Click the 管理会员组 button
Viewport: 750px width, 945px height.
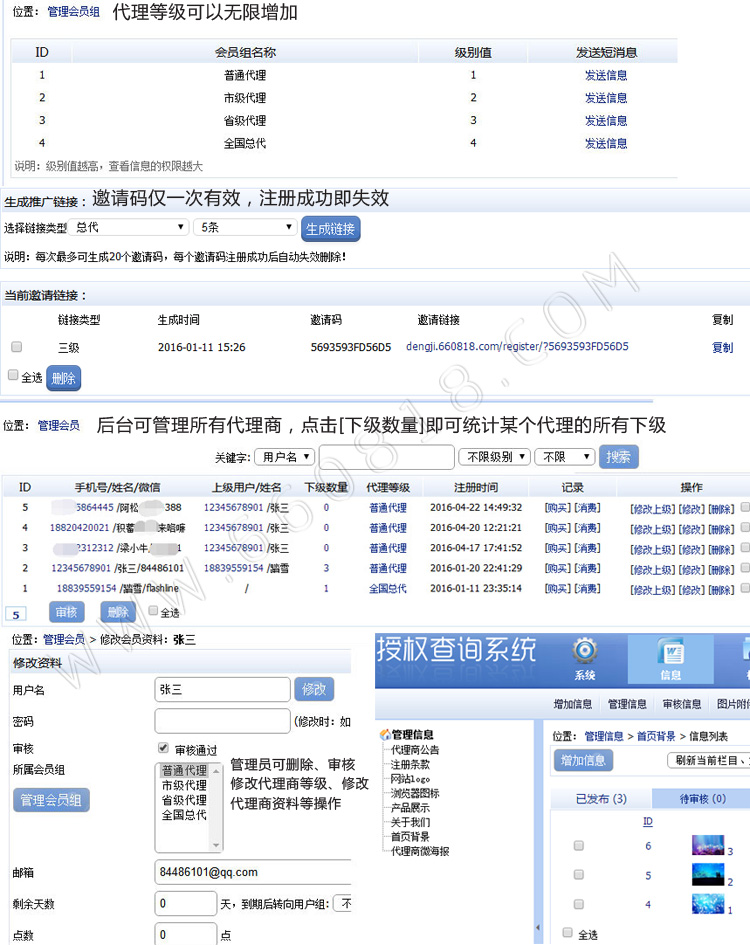(51, 800)
